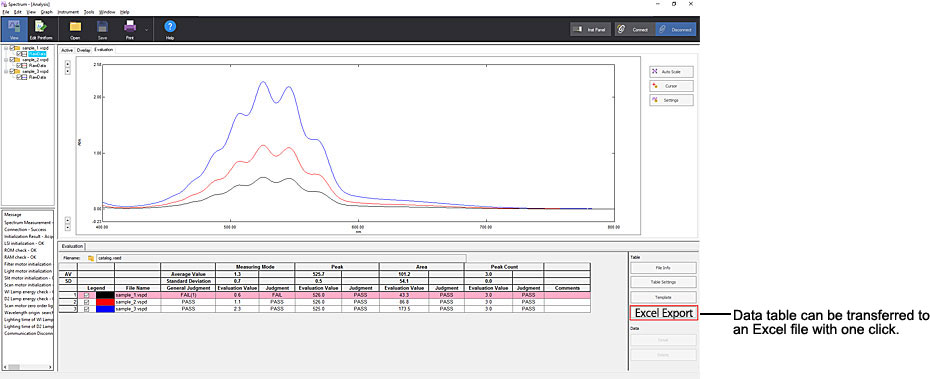Open the Graph menu

[x=47, y=12]
